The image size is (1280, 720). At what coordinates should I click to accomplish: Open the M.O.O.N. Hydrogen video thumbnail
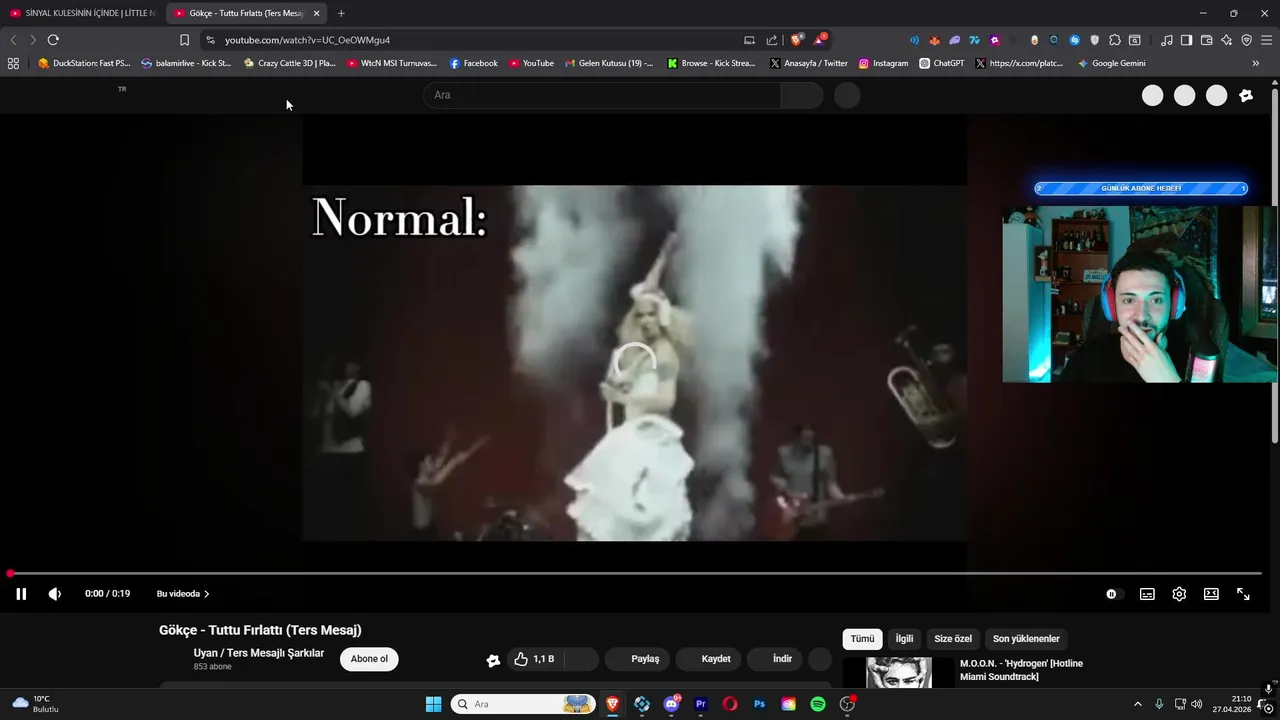899,672
